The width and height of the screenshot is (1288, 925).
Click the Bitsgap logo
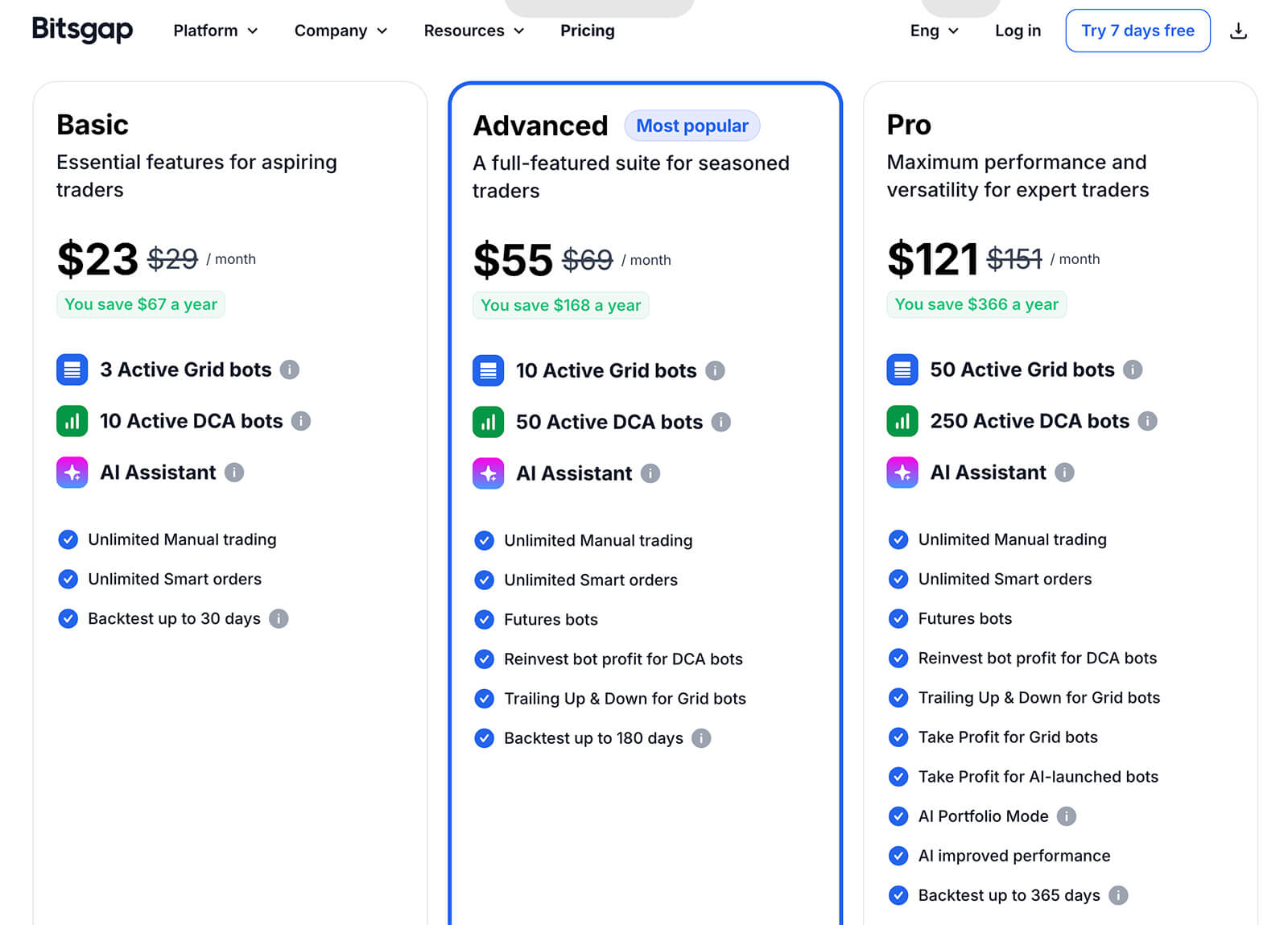[x=82, y=30]
